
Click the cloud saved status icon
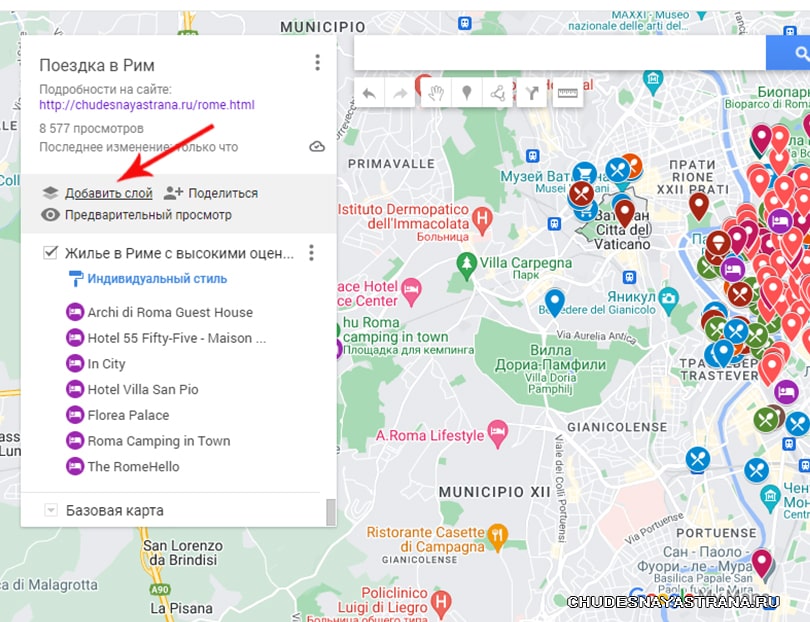point(317,147)
